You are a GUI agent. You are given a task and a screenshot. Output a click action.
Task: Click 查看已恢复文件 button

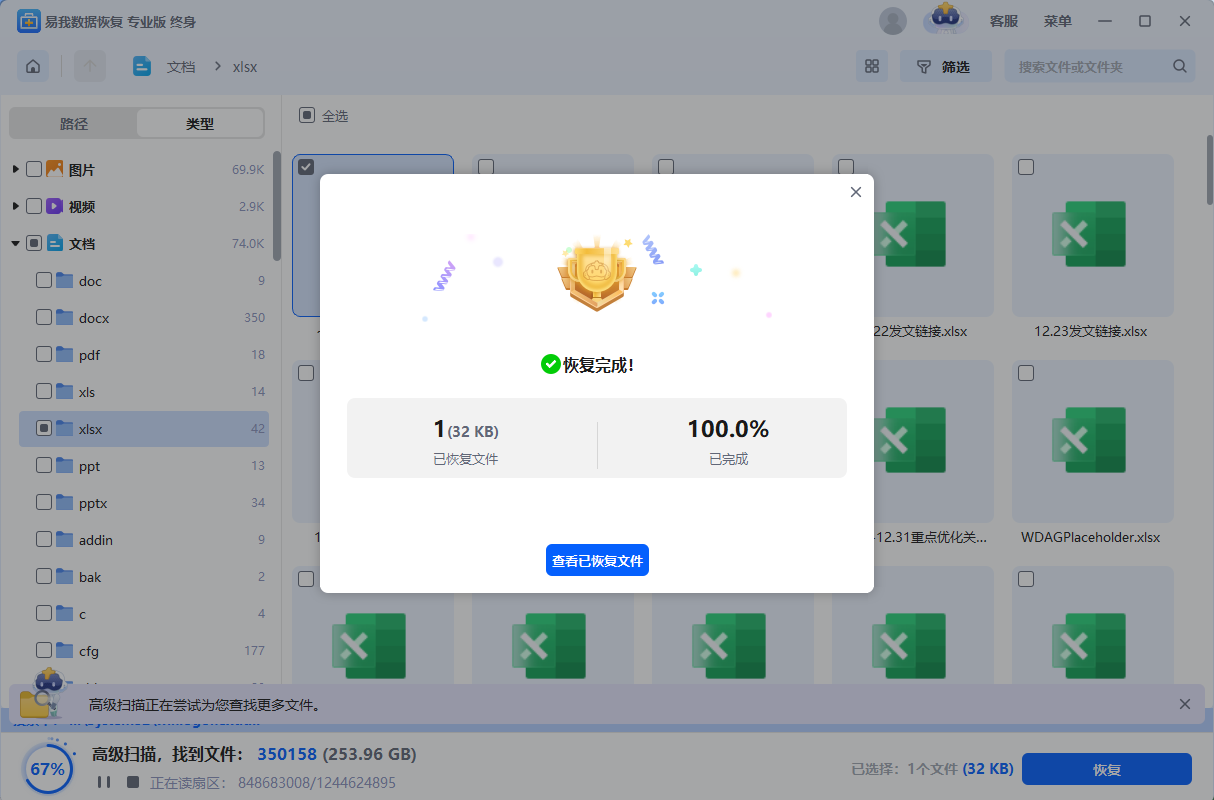tap(597, 561)
